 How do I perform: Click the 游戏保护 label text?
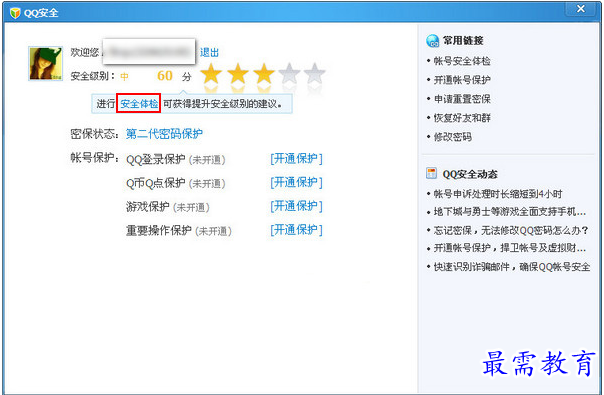[148, 207]
